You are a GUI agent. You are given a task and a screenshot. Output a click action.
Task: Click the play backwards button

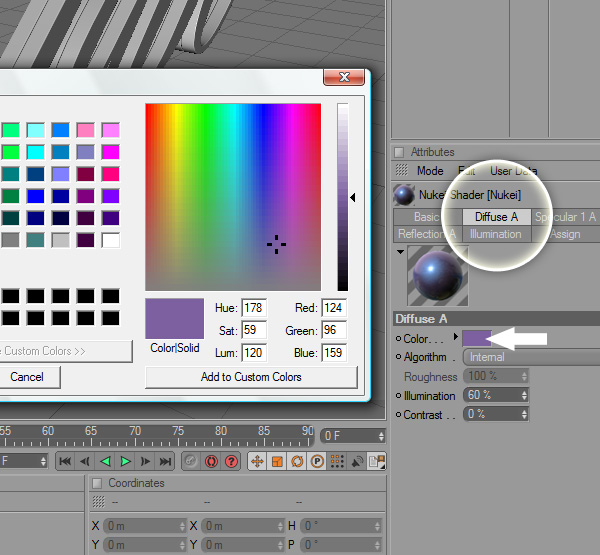tap(105, 461)
